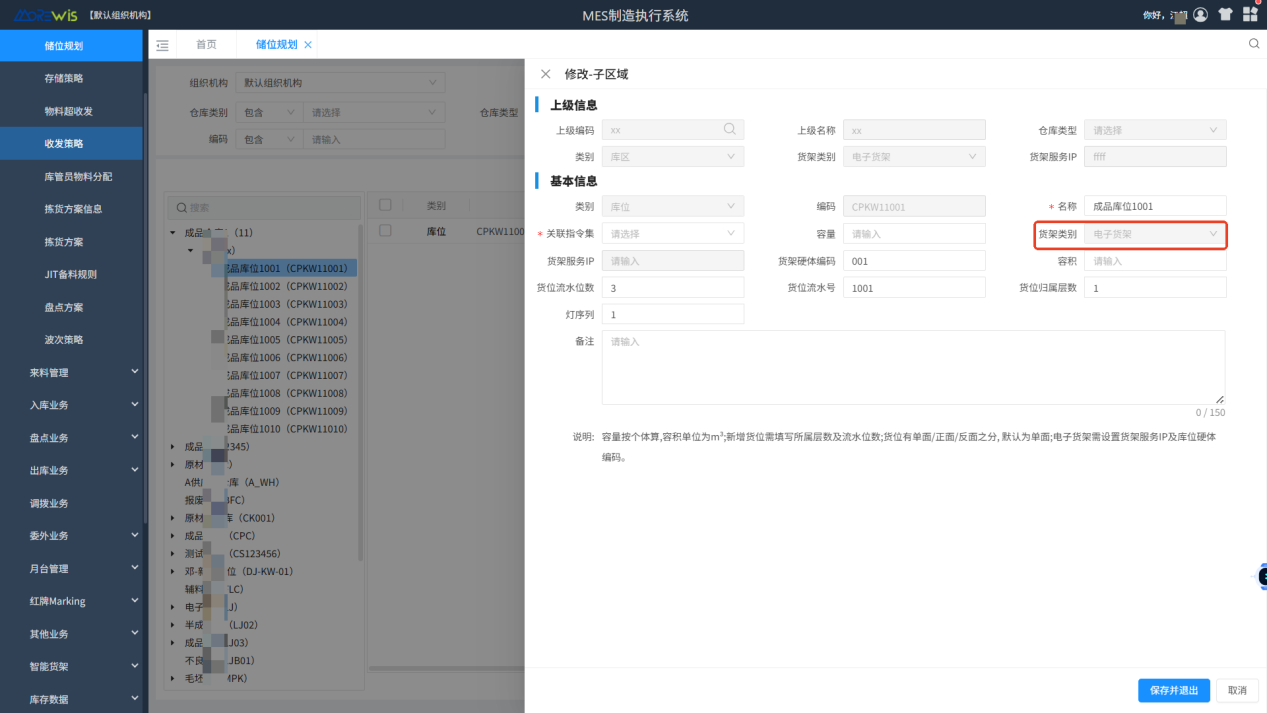Click the floating blue assistant button on the right edge
The height and width of the screenshot is (713, 1267).
coord(1261,576)
